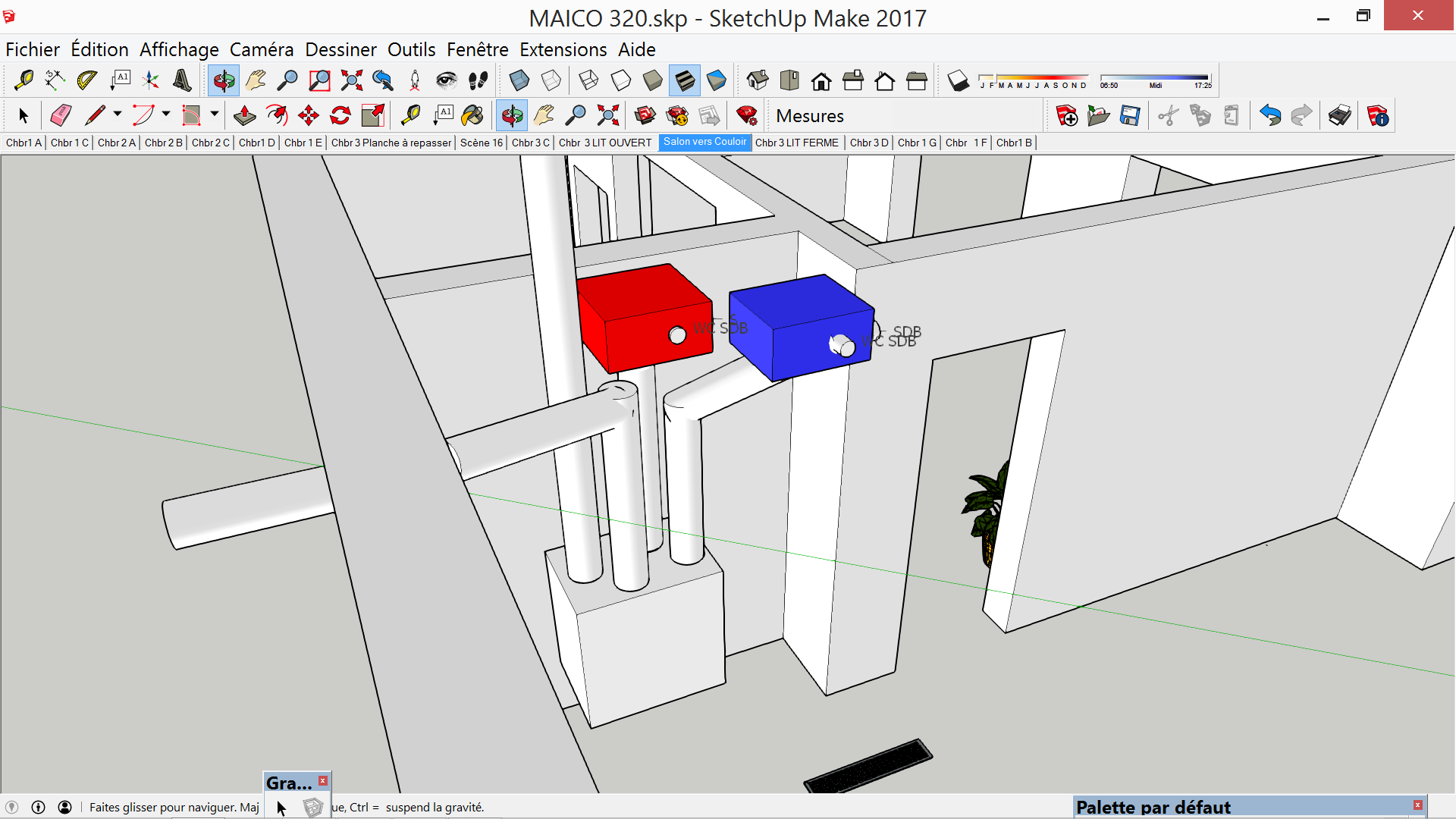This screenshot has width=1456, height=819.
Task: Pick the Paint Bucket tool
Action: pos(472,115)
